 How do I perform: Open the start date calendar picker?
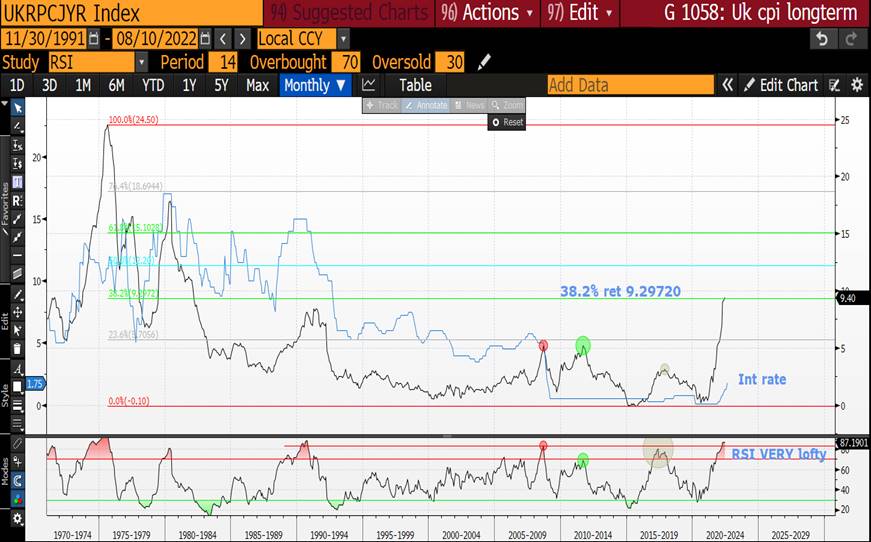[93, 39]
